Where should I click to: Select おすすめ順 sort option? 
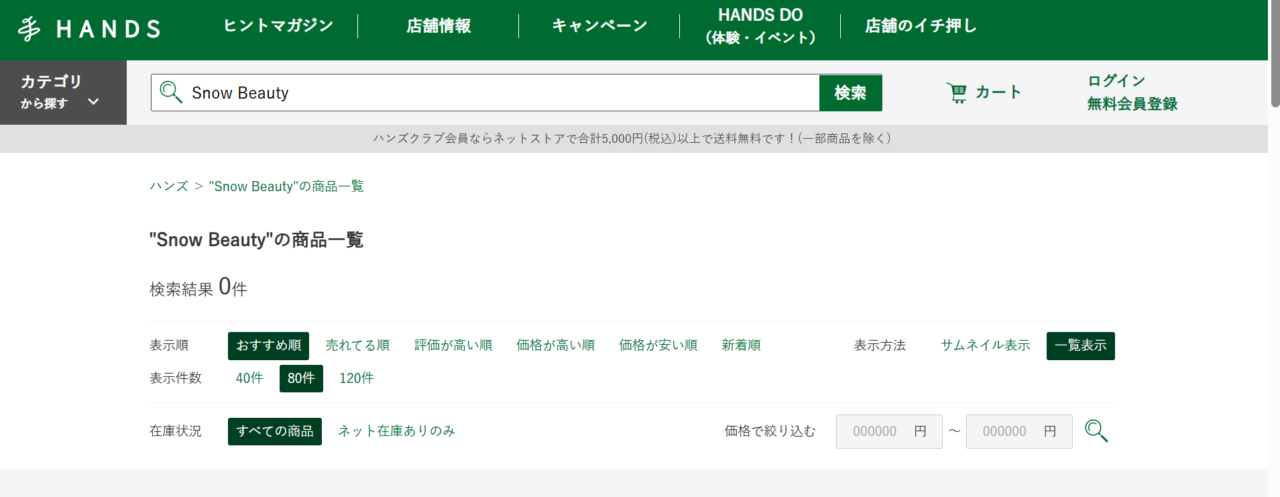coord(269,346)
